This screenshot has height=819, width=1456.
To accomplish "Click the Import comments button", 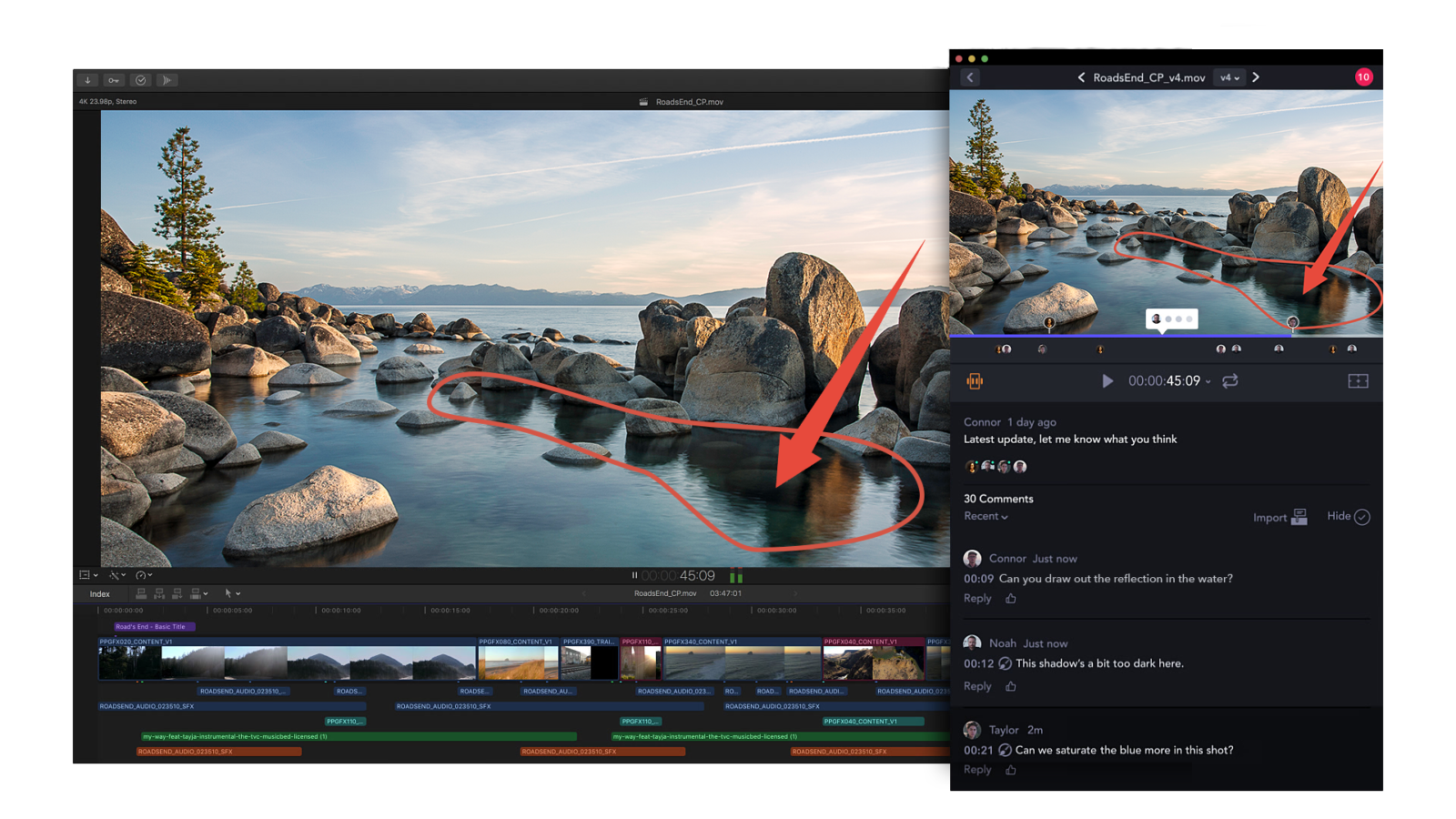I will click(1278, 517).
